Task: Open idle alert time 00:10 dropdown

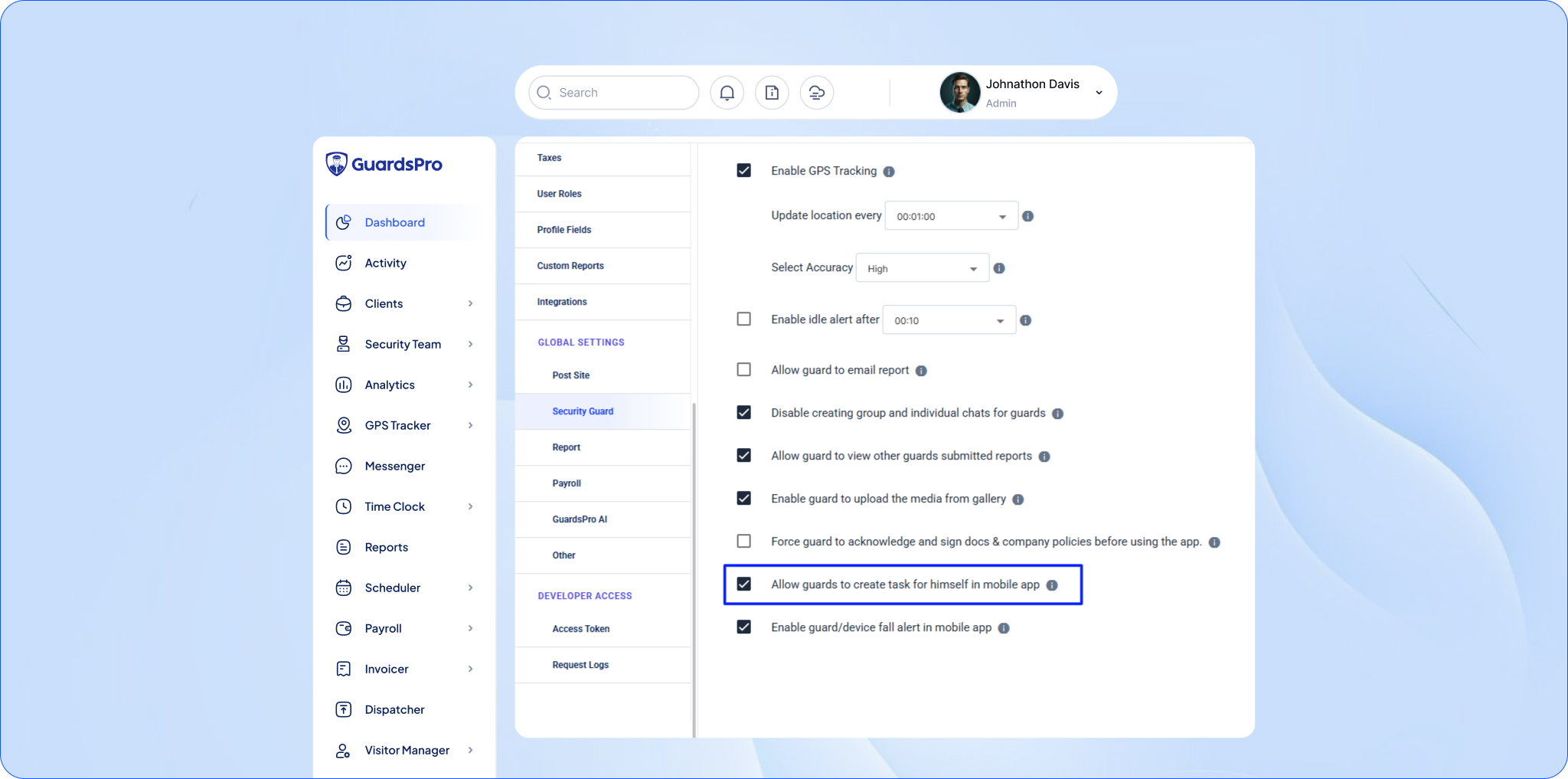Action: [949, 320]
